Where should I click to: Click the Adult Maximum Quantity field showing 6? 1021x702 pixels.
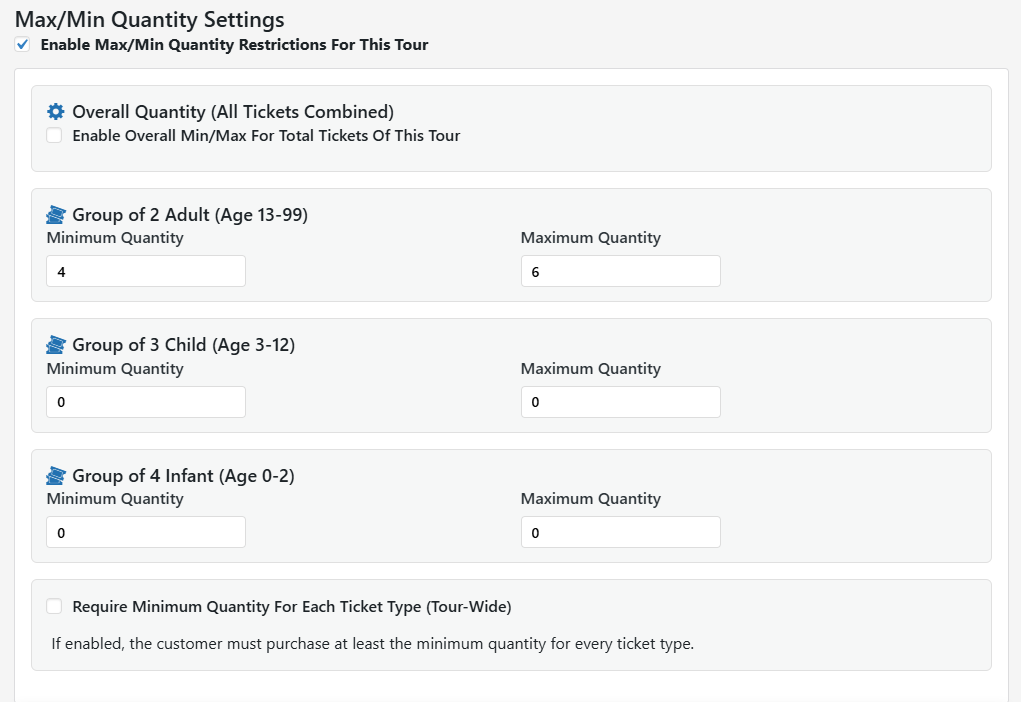pyautogui.click(x=620, y=271)
